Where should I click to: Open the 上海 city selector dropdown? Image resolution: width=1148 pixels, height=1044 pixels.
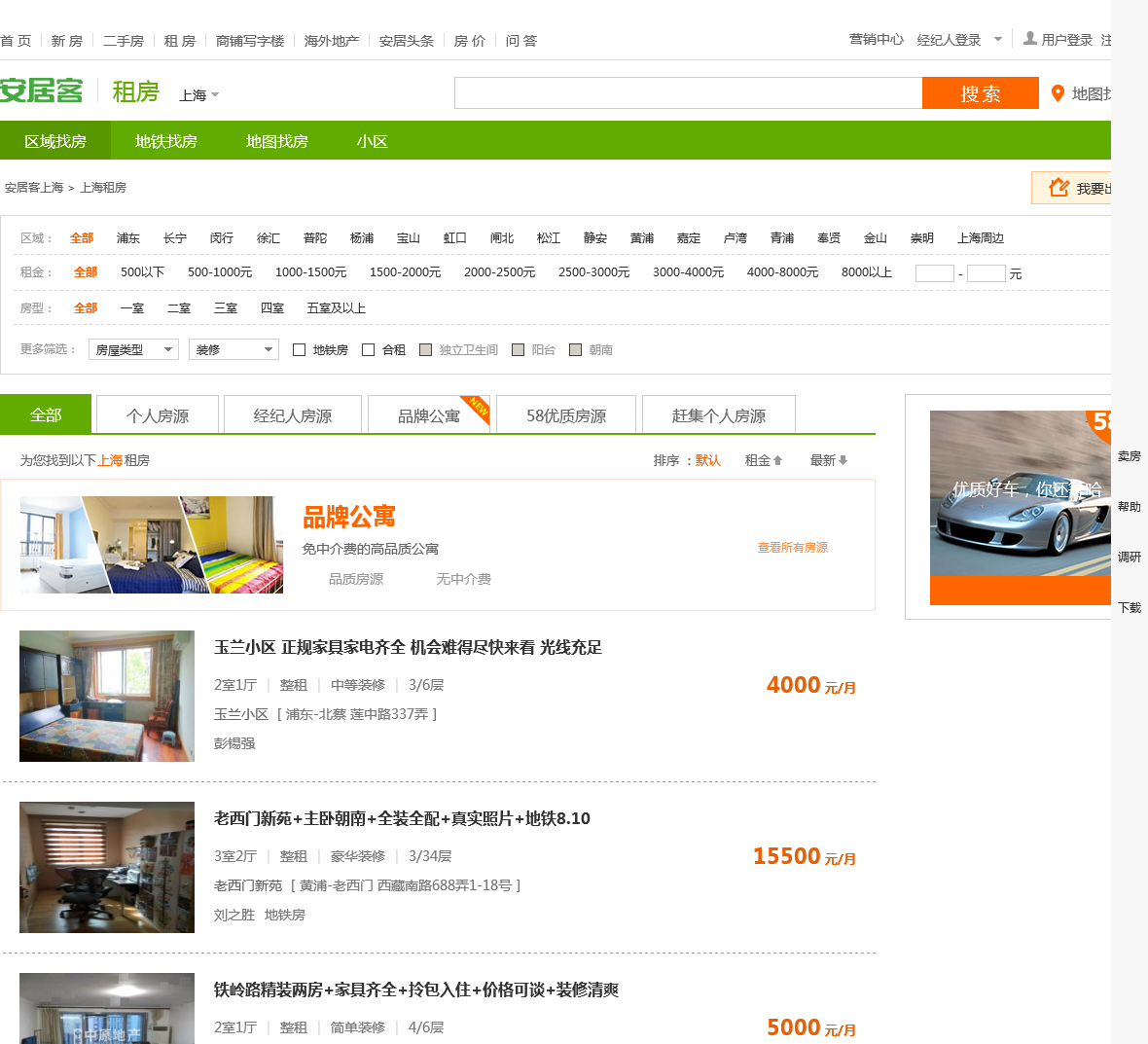click(x=199, y=95)
